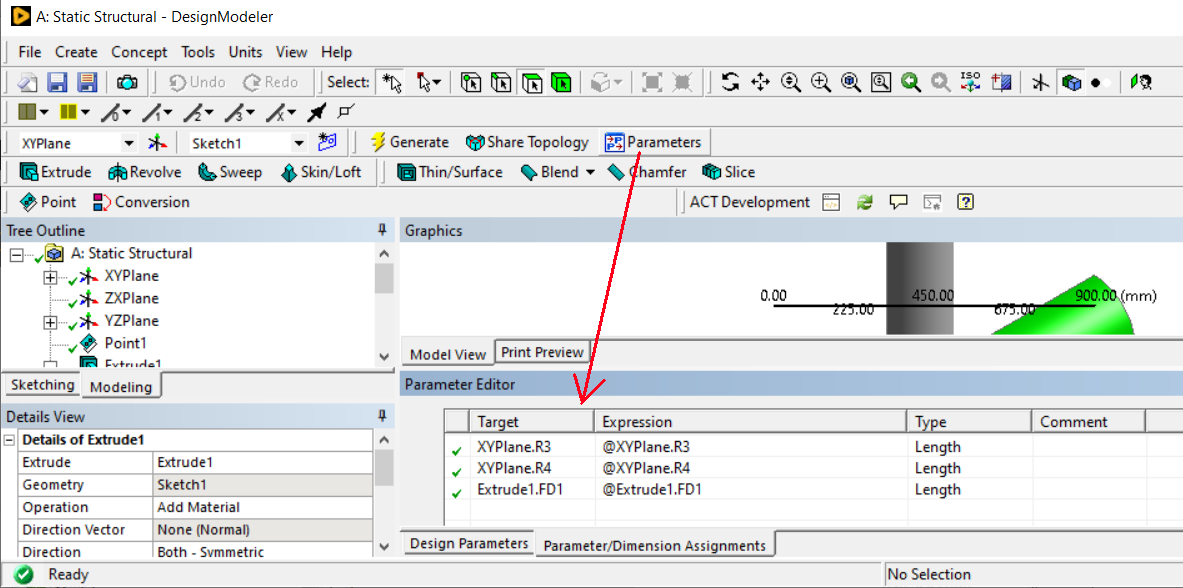The width and height of the screenshot is (1183, 588).
Task: Toggle the edge selection filter
Action: tap(501, 82)
